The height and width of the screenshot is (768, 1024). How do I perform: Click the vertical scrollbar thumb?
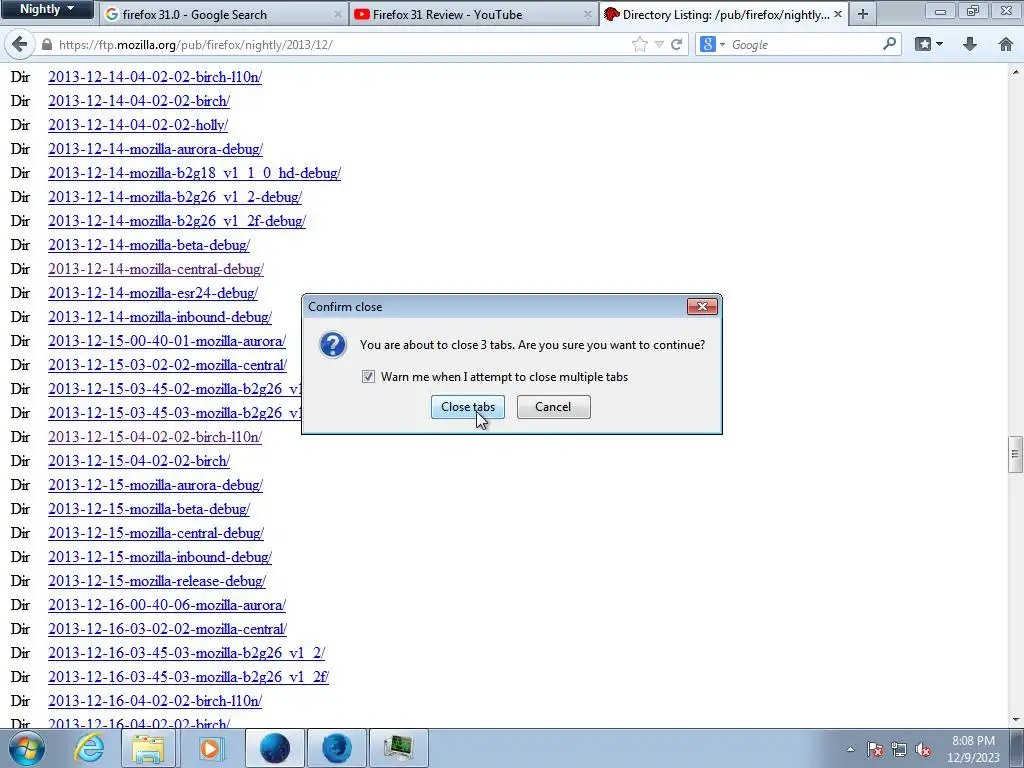[x=1015, y=453]
